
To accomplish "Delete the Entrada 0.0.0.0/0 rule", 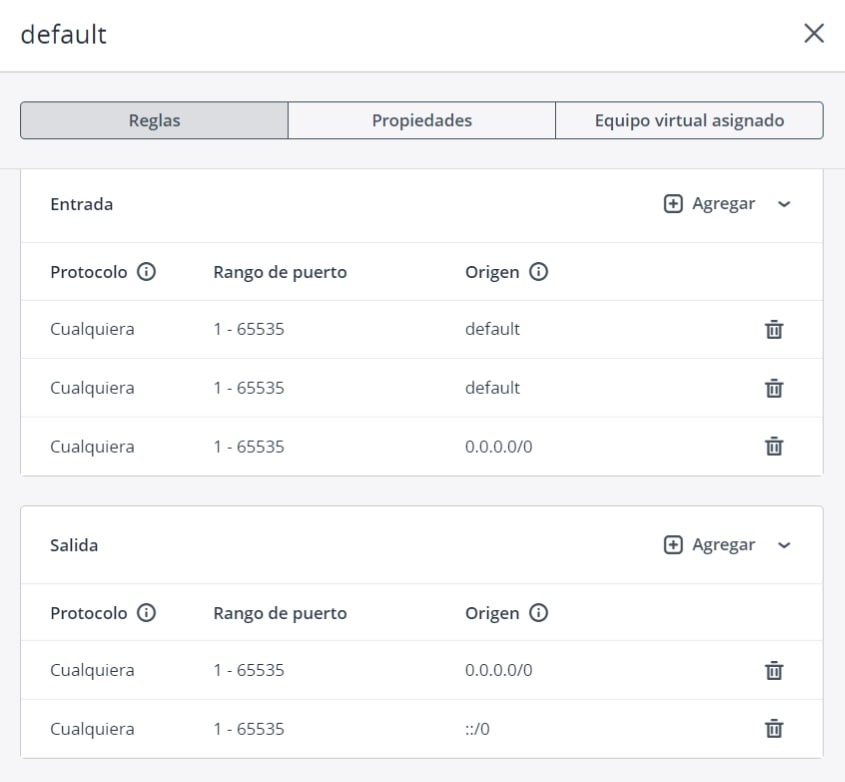I will click(774, 446).
